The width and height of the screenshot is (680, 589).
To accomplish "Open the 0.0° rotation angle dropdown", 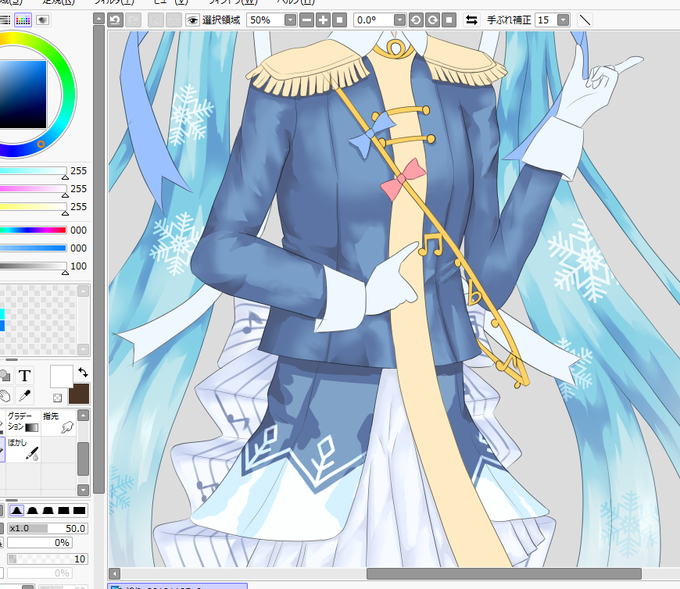I will pos(399,20).
